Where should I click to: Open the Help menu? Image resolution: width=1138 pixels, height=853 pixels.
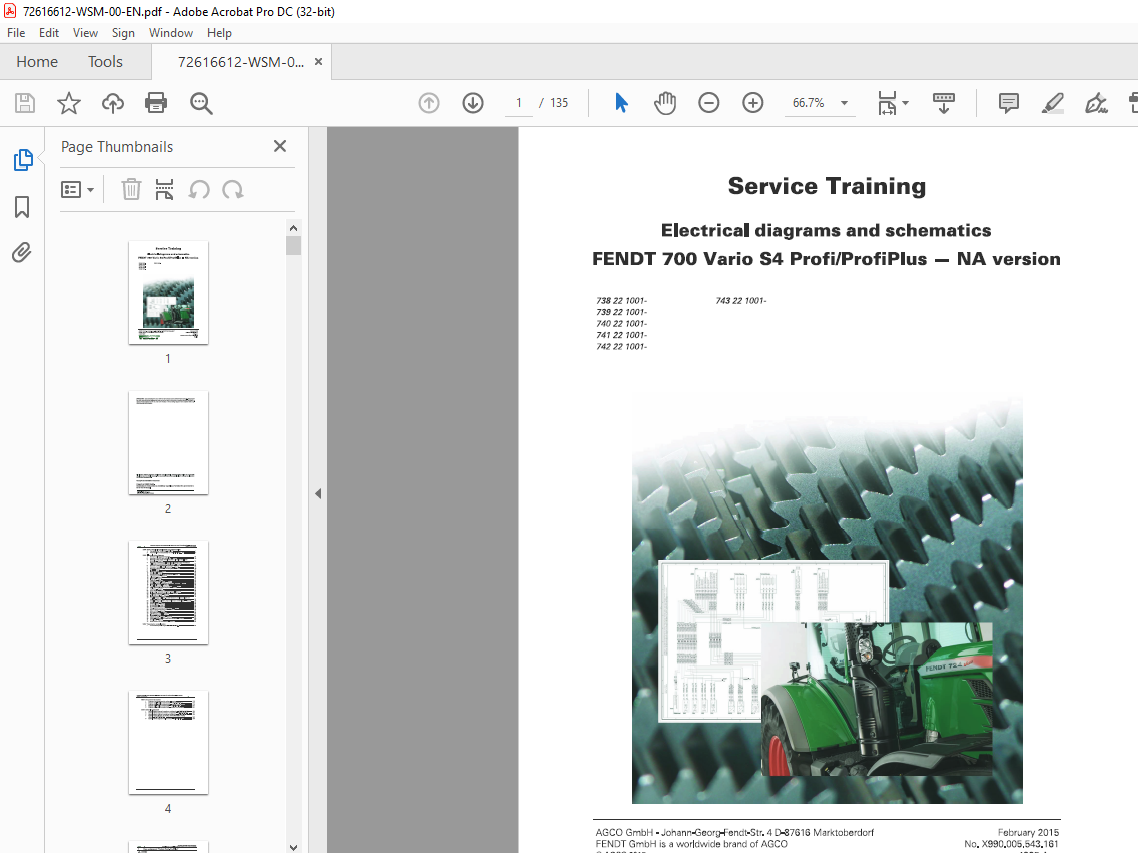pos(219,33)
